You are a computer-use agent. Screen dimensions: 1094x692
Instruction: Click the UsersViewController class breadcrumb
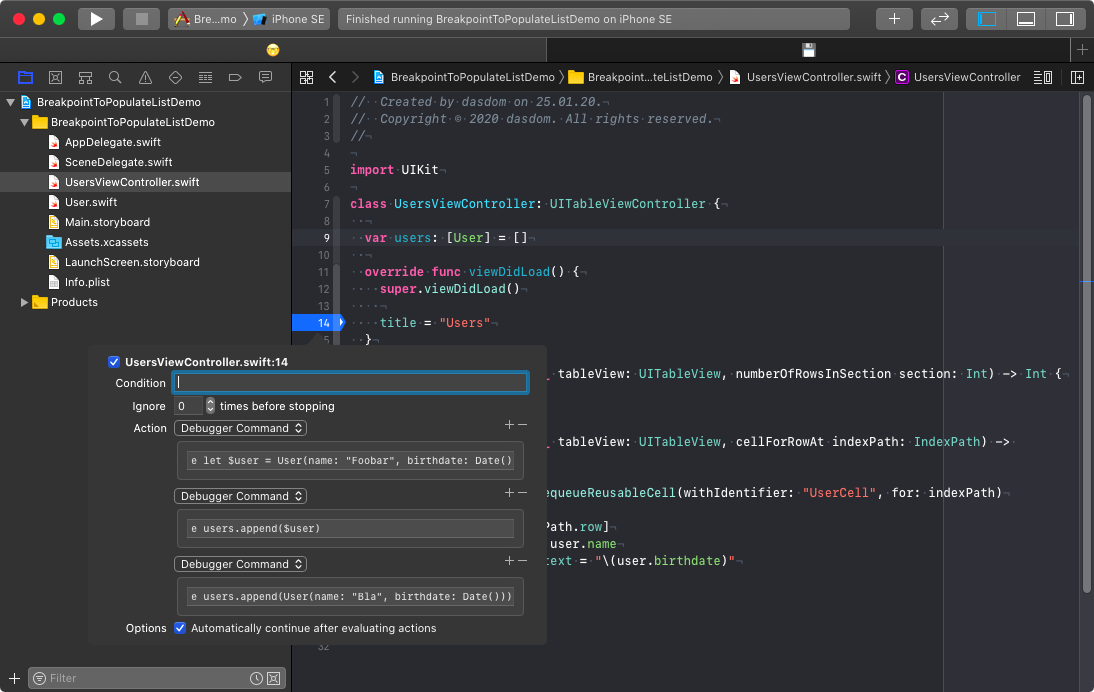click(x=958, y=77)
